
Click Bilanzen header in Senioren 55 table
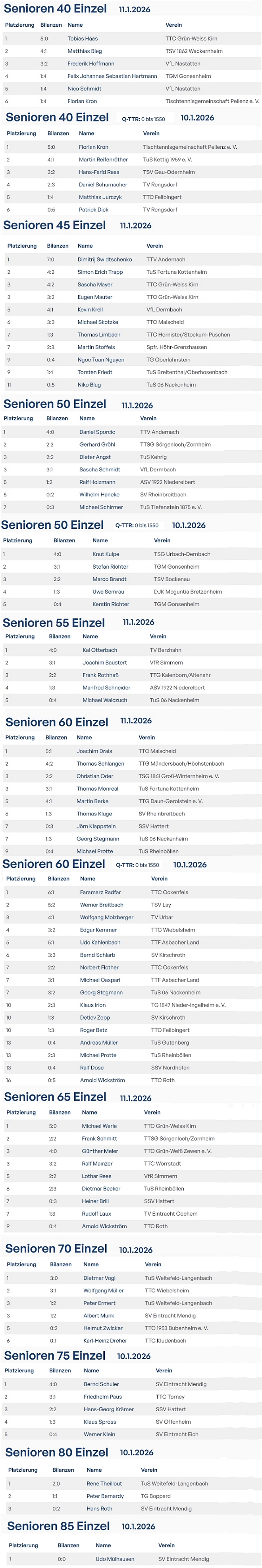pos(60,637)
